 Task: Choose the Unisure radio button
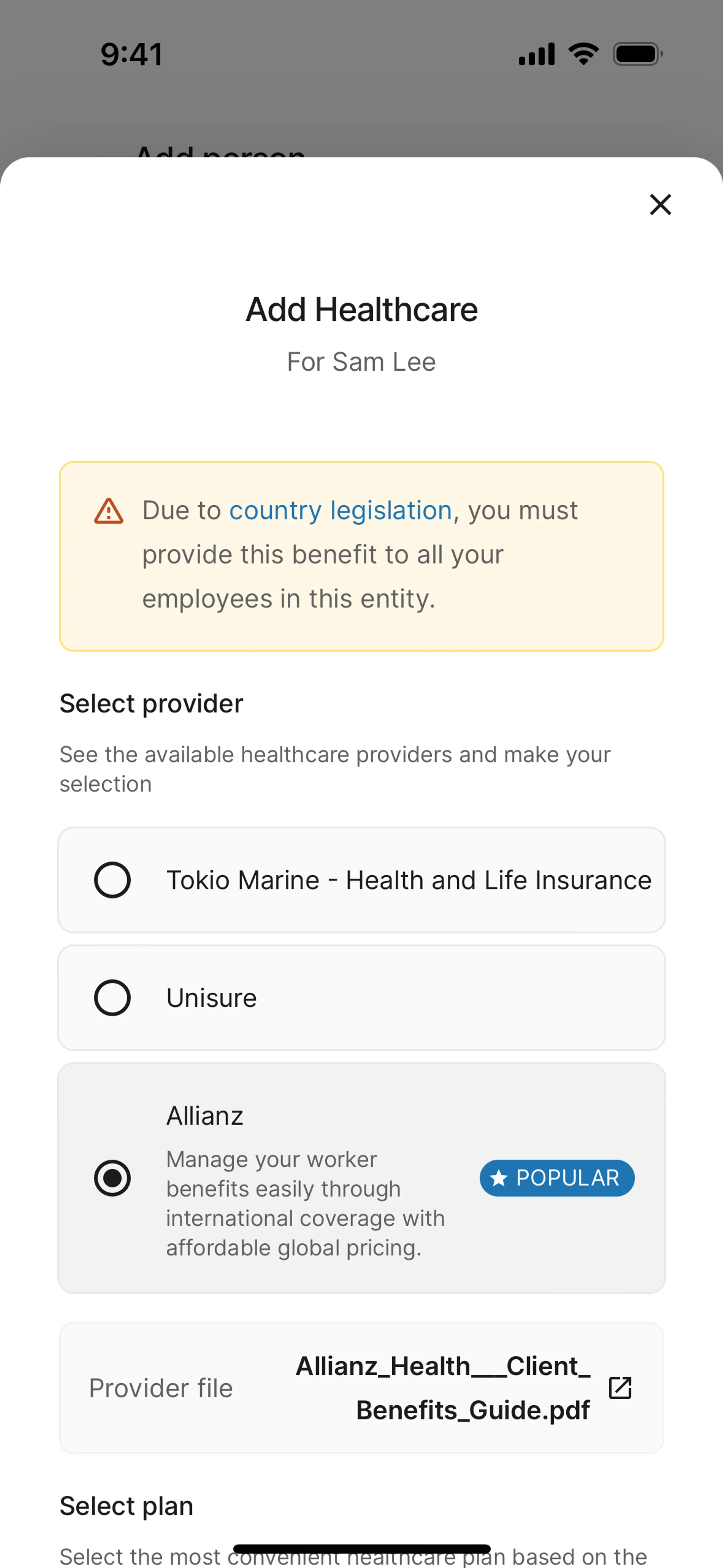pyautogui.click(x=113, y=998)
